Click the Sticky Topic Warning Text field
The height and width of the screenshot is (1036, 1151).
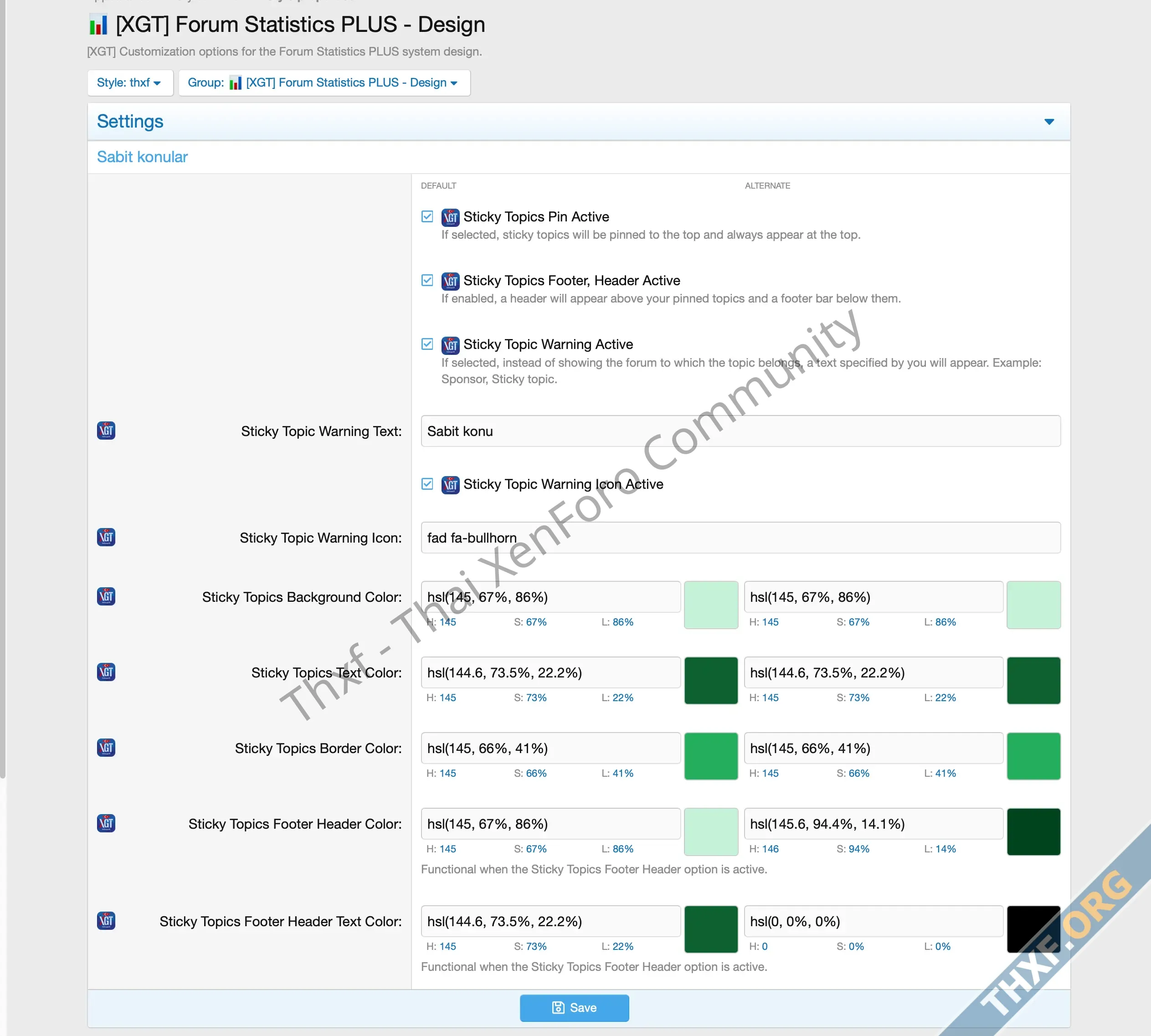point(740,431)
